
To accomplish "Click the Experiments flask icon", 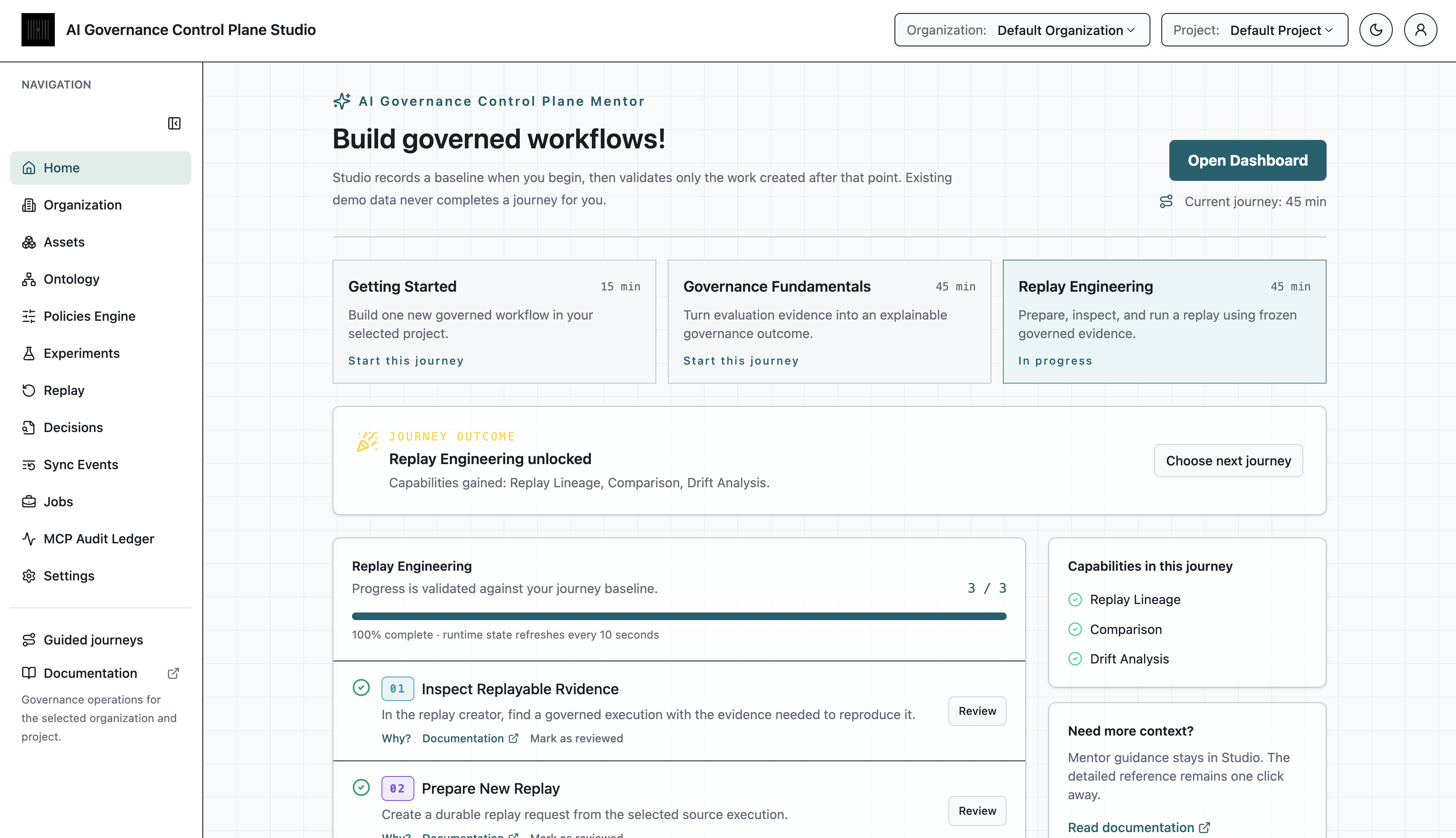I will point(29,353).
